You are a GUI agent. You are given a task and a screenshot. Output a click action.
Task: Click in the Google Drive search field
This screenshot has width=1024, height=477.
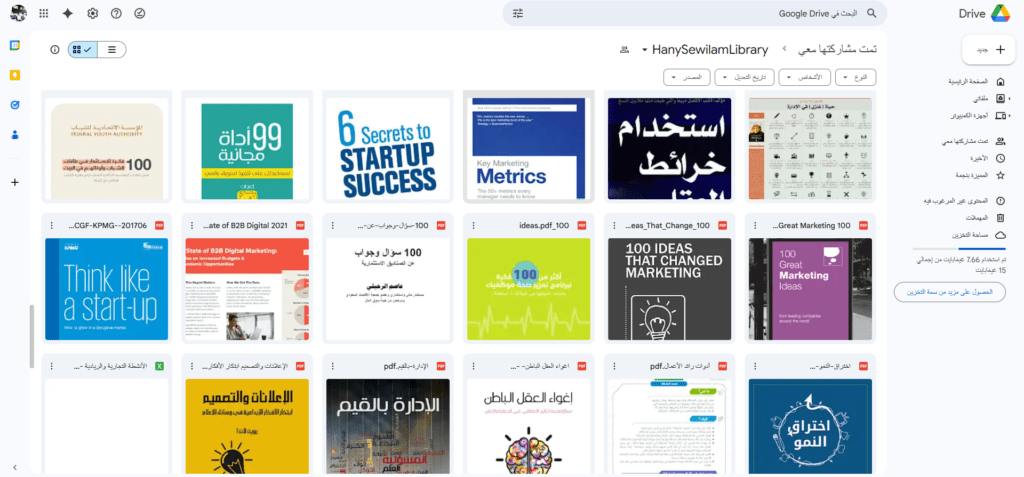click(700, 14)
